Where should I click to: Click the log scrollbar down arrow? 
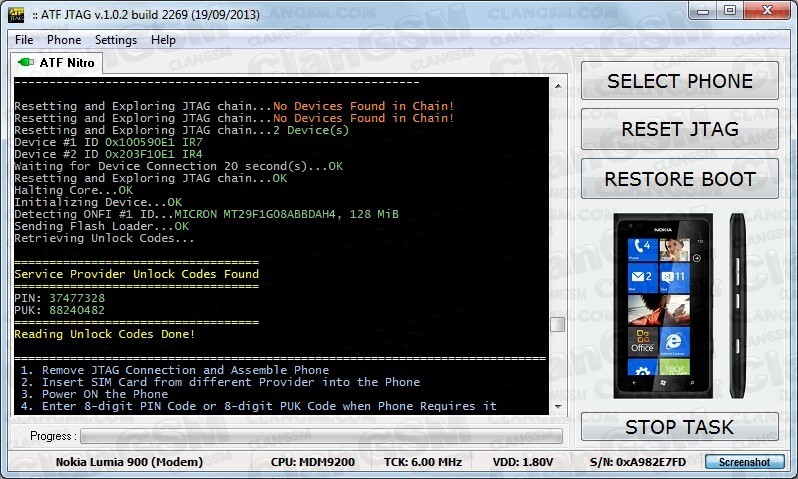pyautogui.click(x=558, y=407)
